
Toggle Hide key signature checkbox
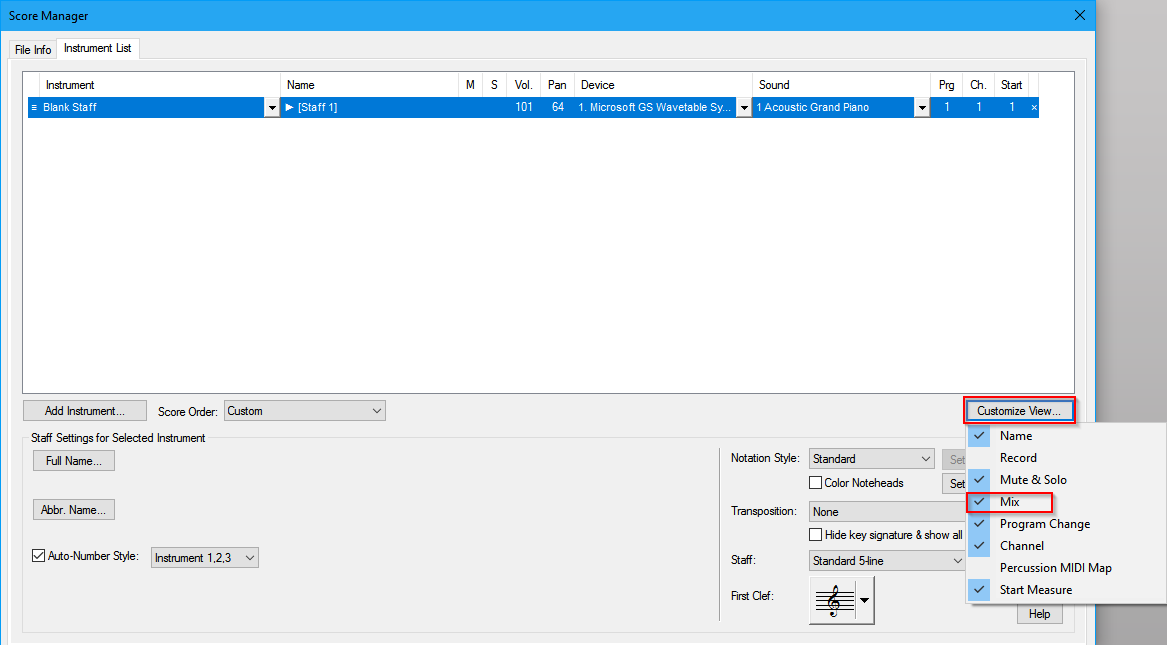pyautogui.click(x=816, y=535)
